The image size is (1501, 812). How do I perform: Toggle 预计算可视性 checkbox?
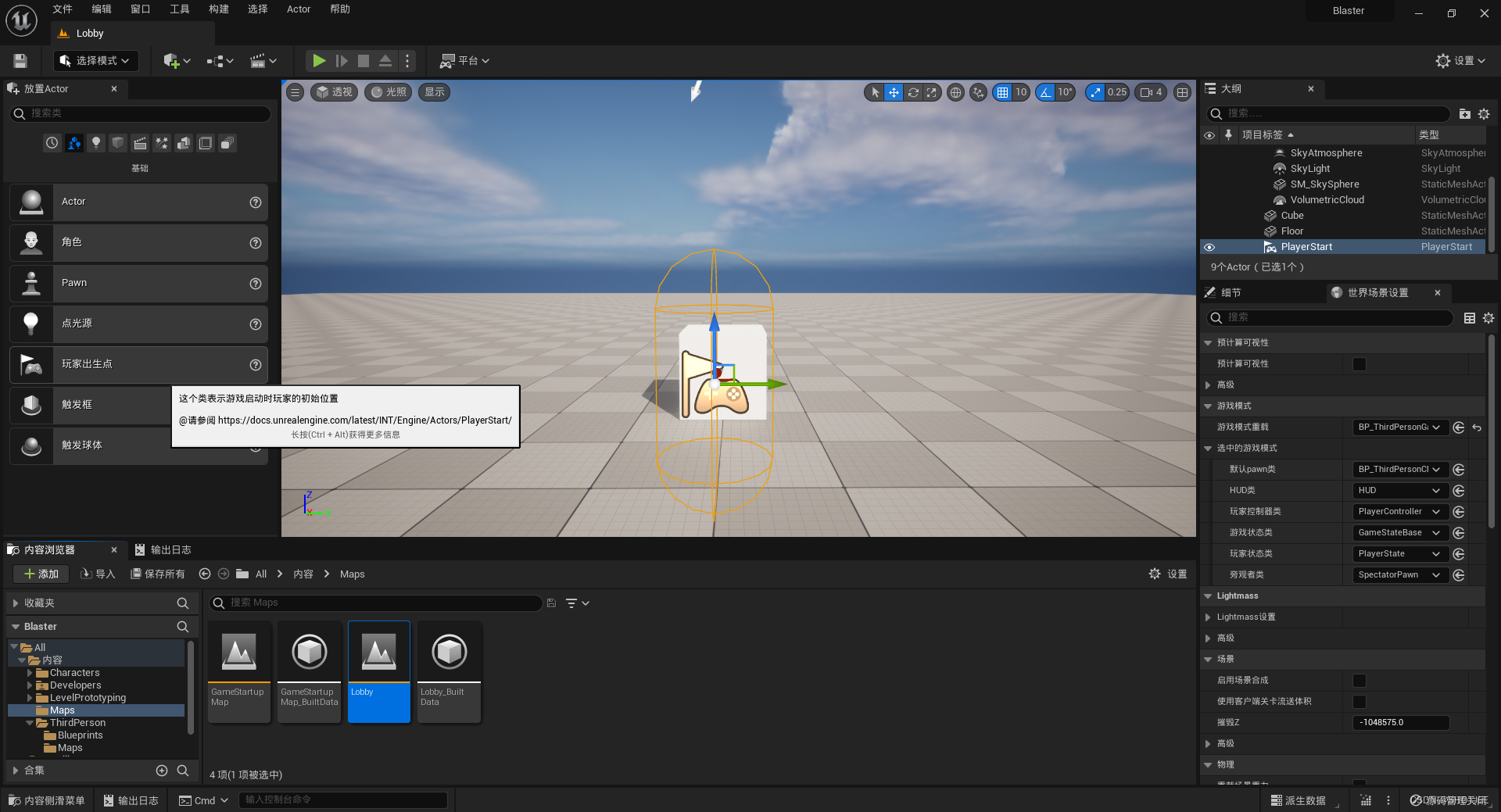point(1359,364)
